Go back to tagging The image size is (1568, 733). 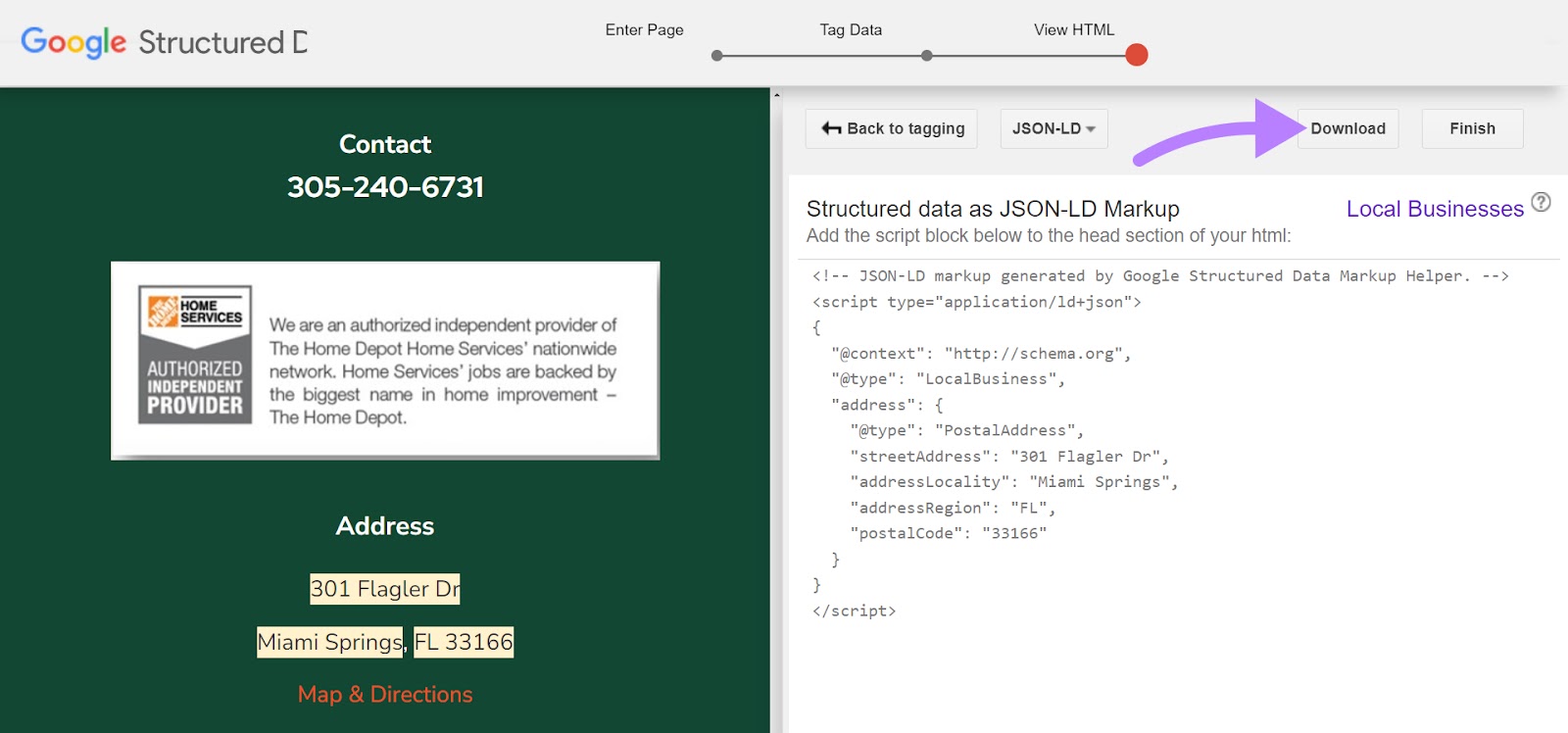coord(892,128)
